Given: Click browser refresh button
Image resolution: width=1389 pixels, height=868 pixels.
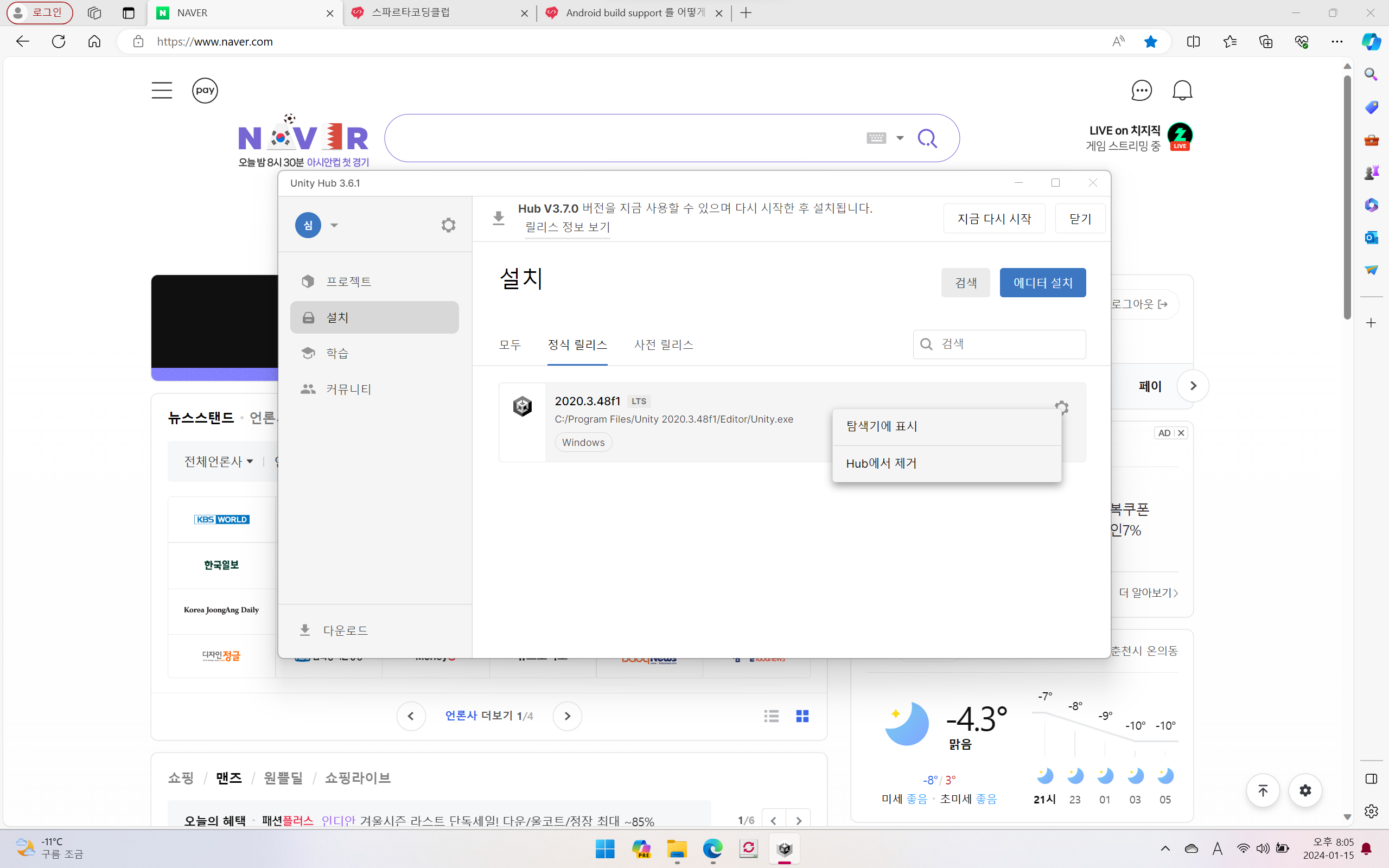Looking at the screenshot, I should pyautogui.click(x=59, y=41).
